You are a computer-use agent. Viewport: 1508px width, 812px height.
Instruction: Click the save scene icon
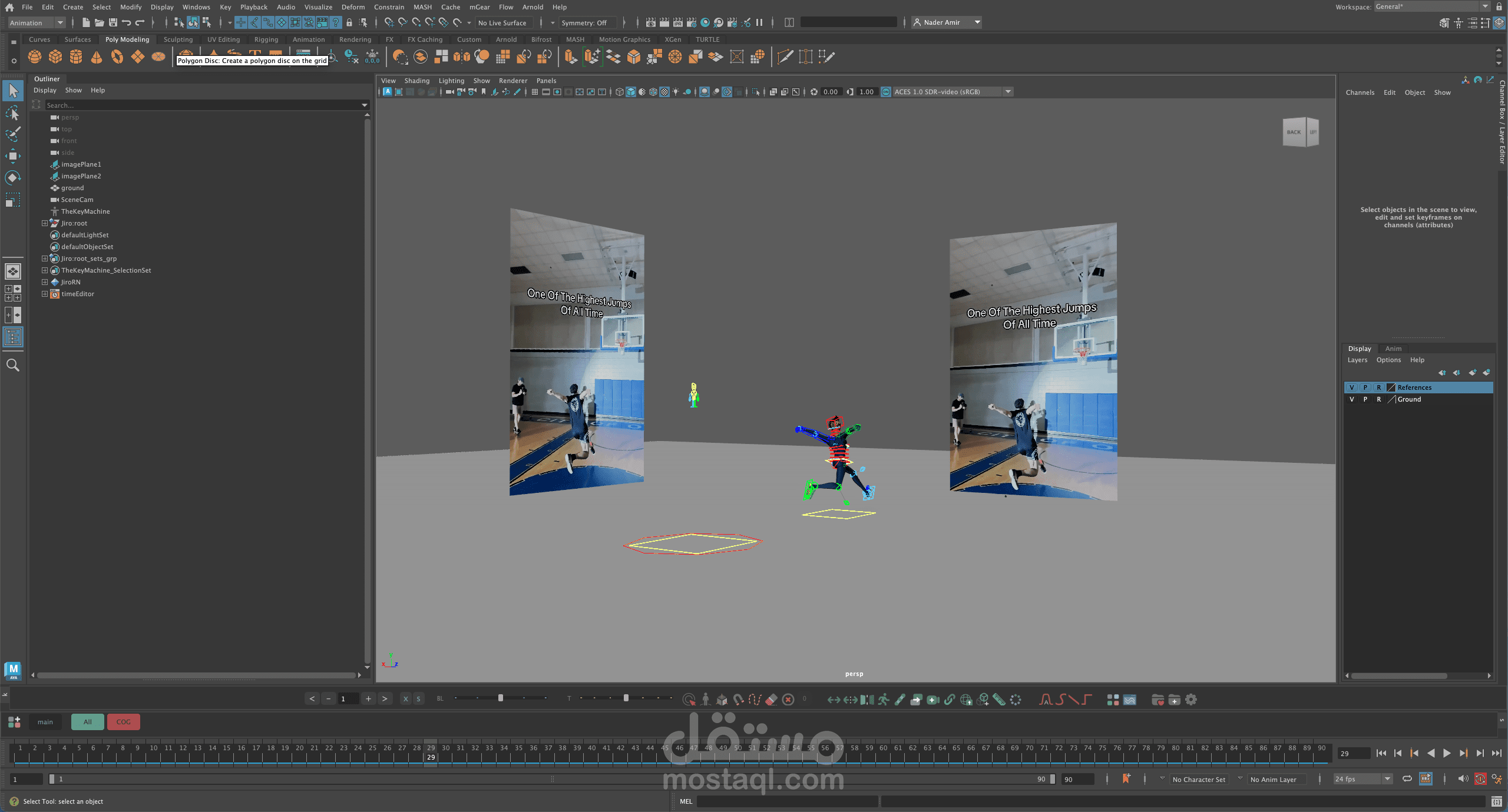click(113, 22)
